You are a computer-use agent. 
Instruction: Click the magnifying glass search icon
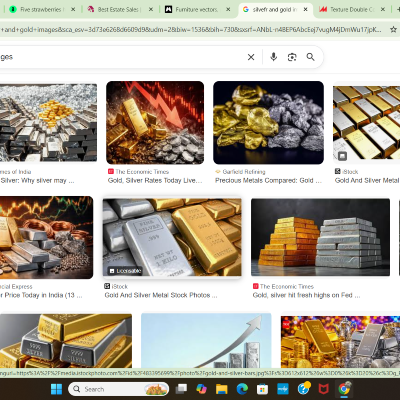coord(311,57)
